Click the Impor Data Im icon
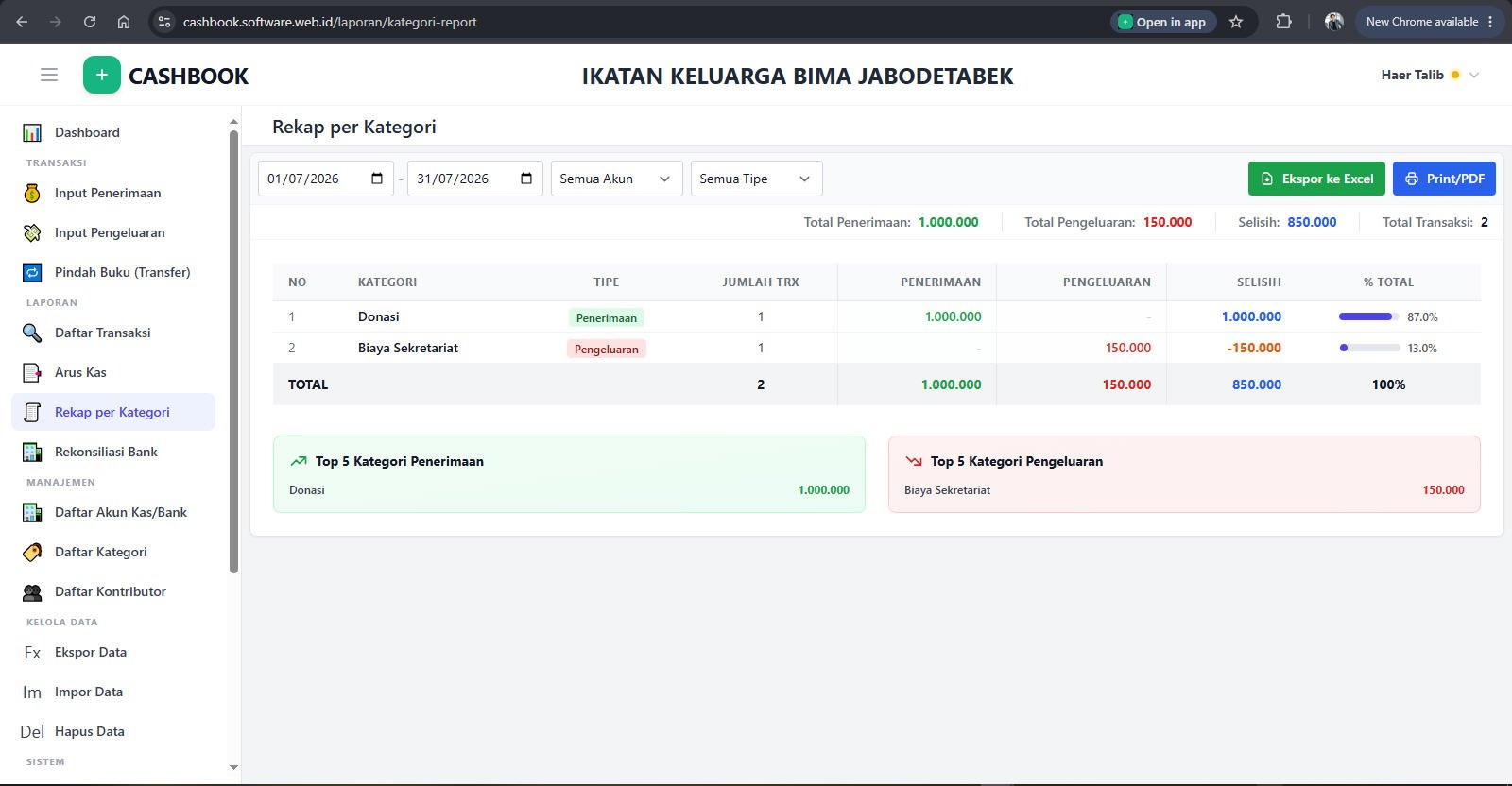The image size is (1512, 786). click(x=32, y=692)
